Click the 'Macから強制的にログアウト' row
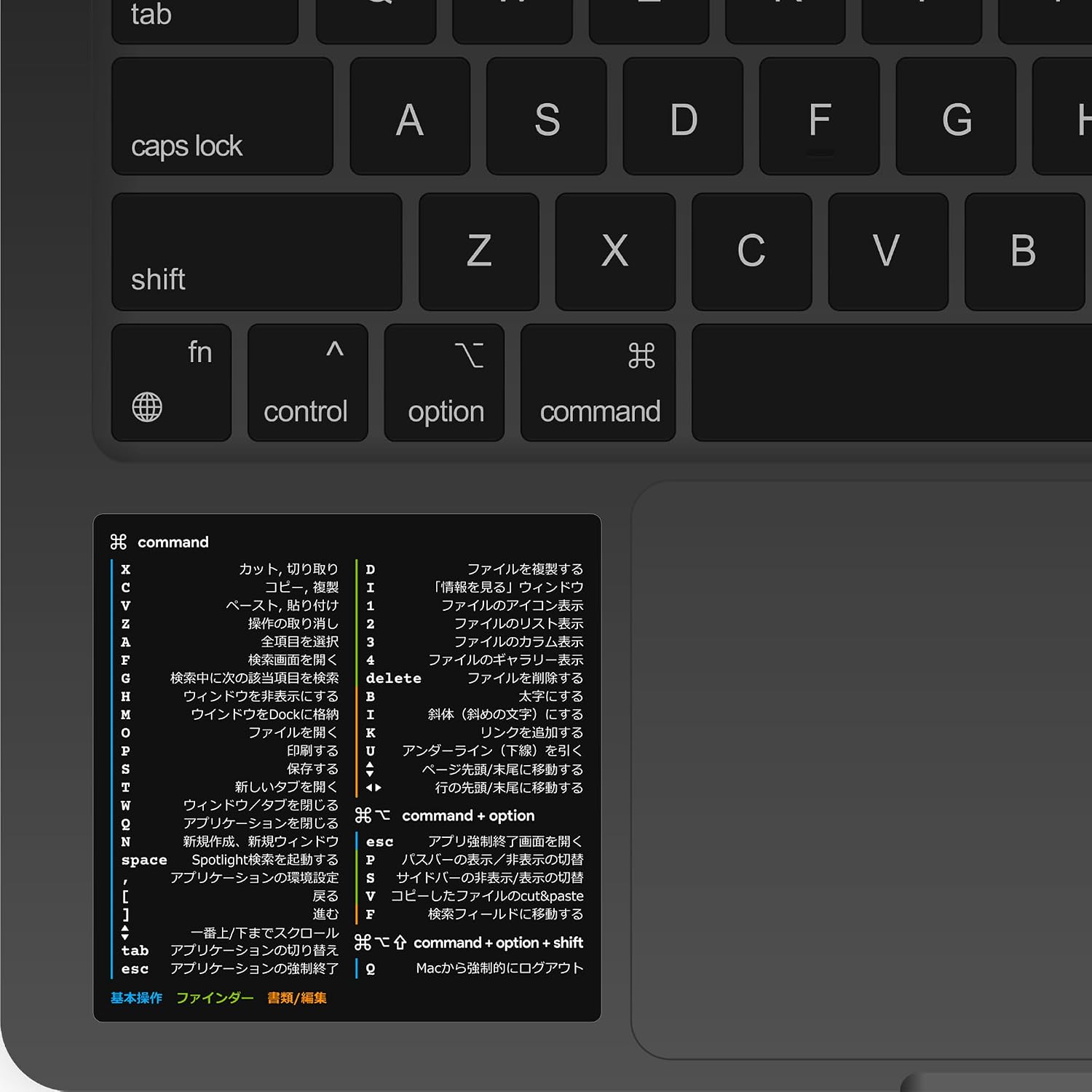Viewport: 1092px width, 1092px height. point(475,968)
